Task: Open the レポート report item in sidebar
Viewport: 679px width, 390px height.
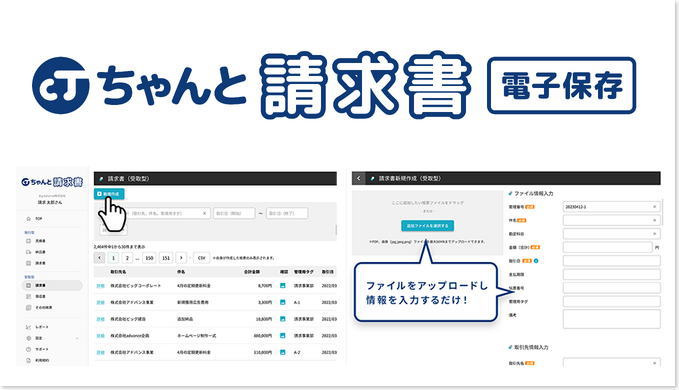Action: [37, 327]
